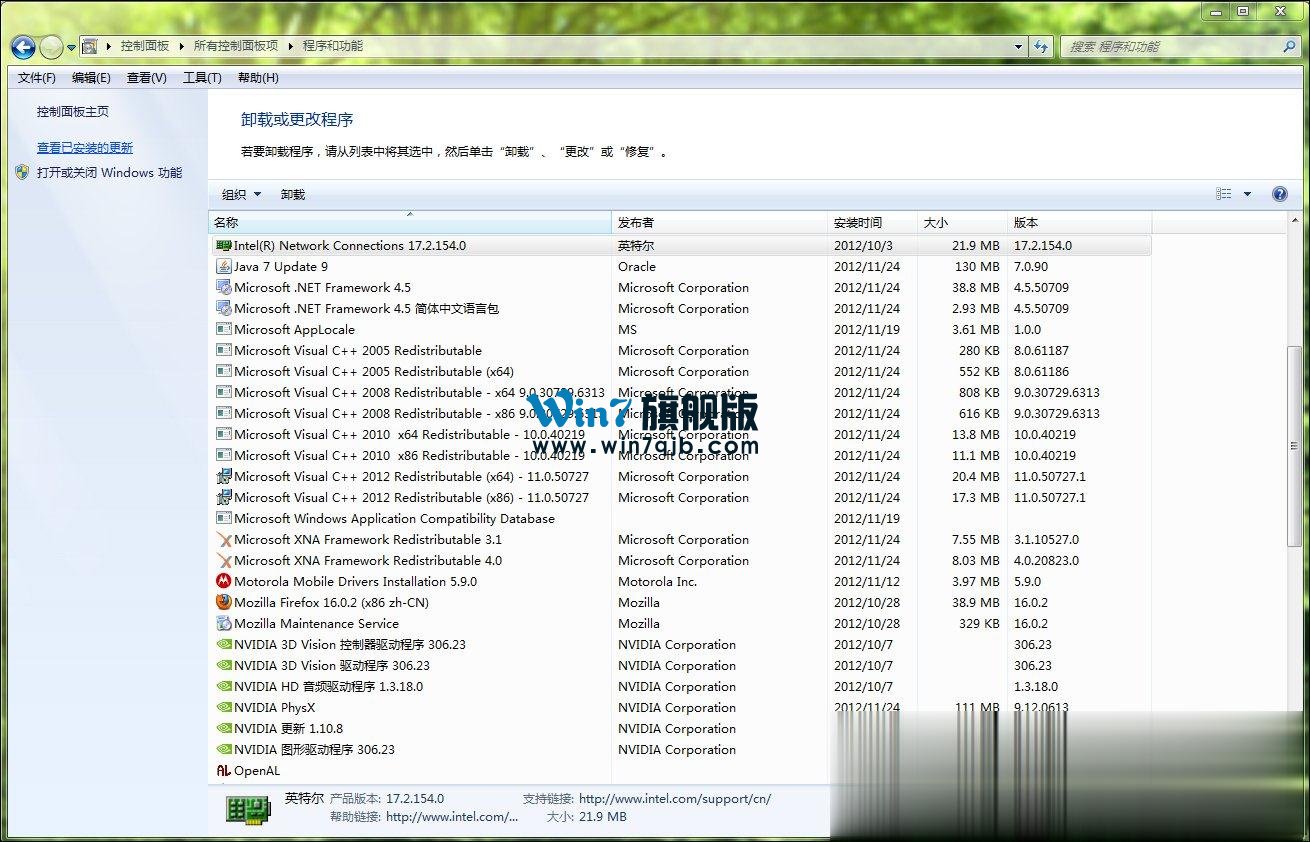The height and width of the screenshot is (842, 1310).
Task: Sort by the 安装时间 column header
Action: [873, 222]
